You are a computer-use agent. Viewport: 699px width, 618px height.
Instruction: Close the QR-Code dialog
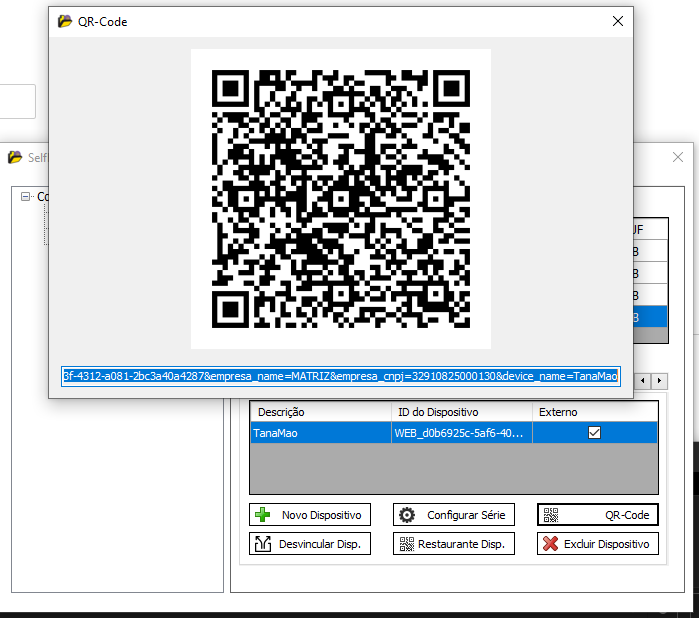click(618, 21)
